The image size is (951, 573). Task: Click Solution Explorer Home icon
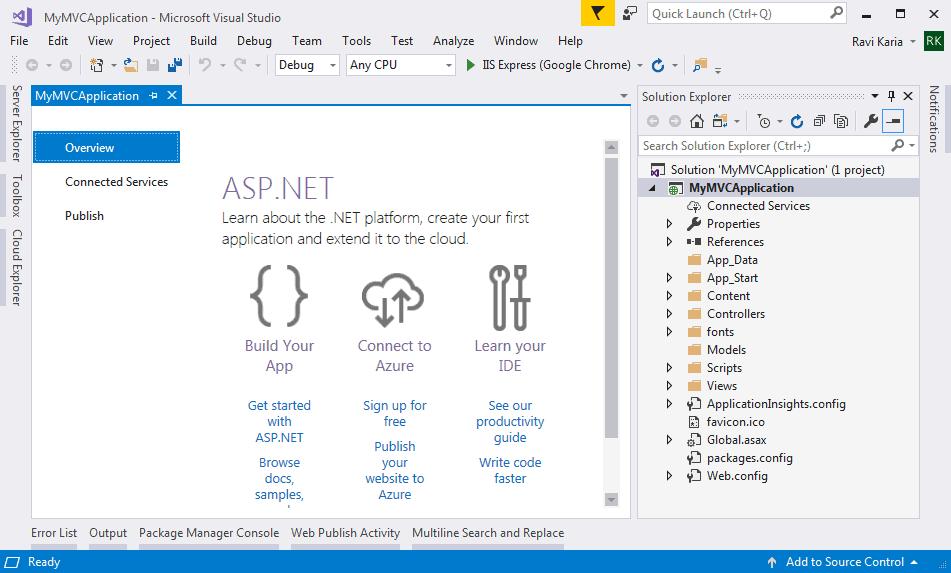click(x=696, y=121)
